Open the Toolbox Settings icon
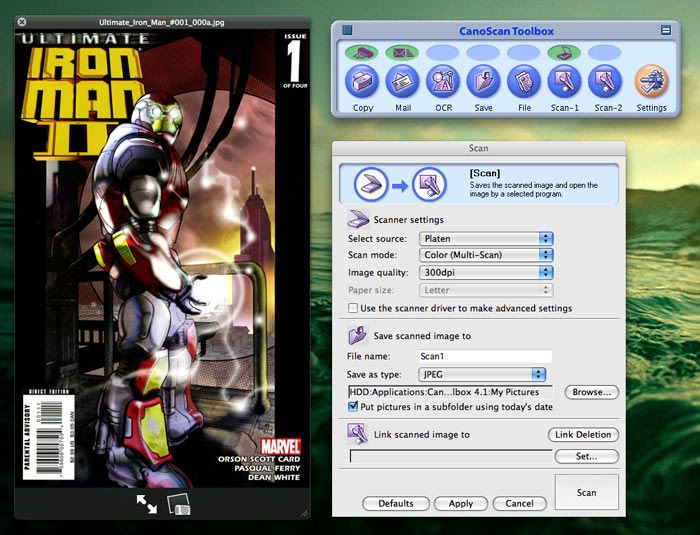 coord(651,81)
